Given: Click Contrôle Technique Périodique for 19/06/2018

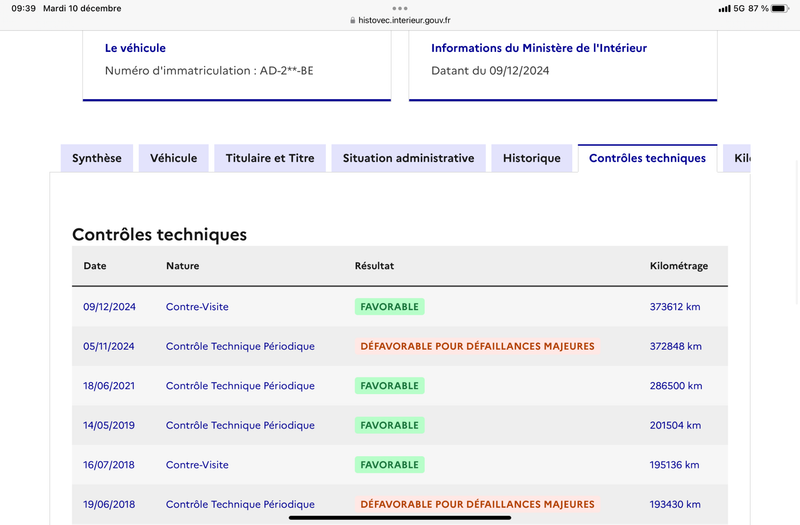Looking at the screenshot, I should click(x=240, y=504).
